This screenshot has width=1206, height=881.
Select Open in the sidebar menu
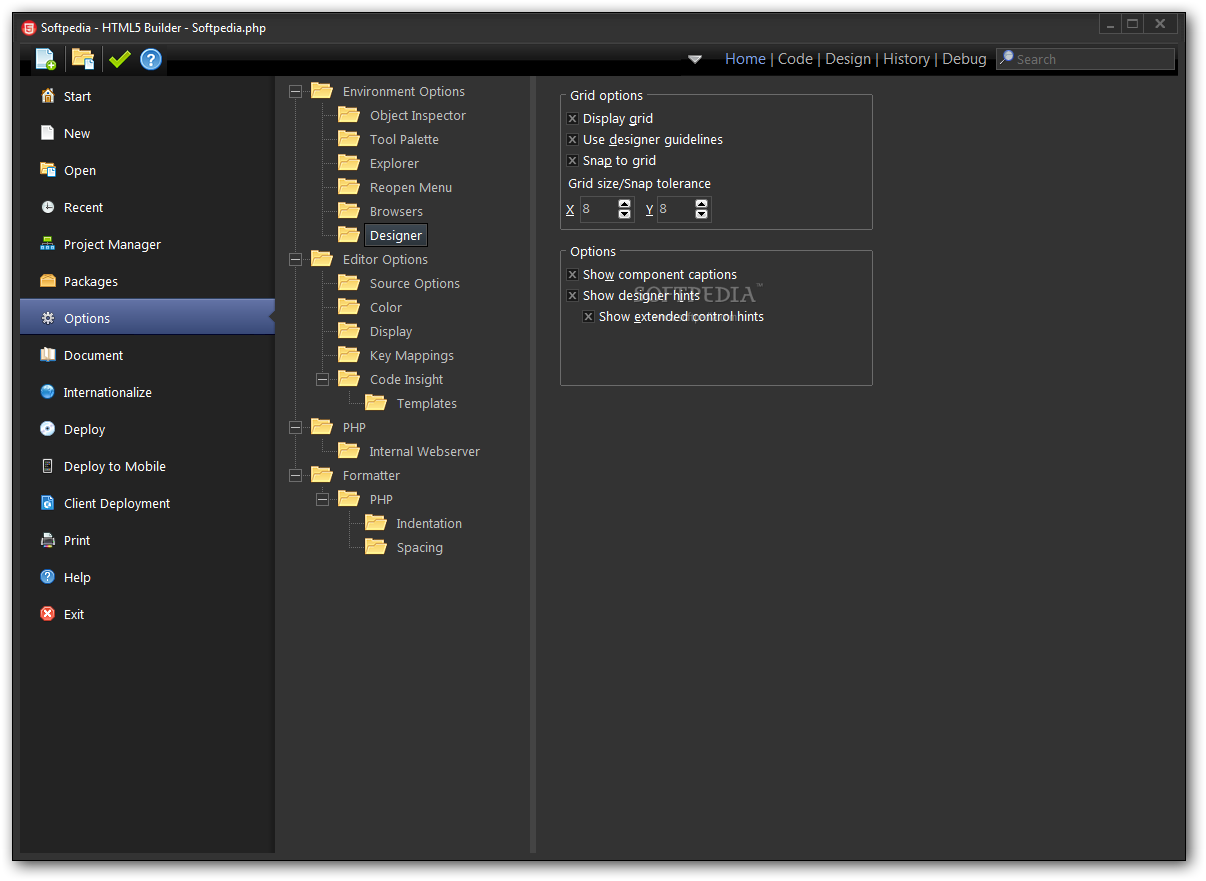(x=147, y=170)
